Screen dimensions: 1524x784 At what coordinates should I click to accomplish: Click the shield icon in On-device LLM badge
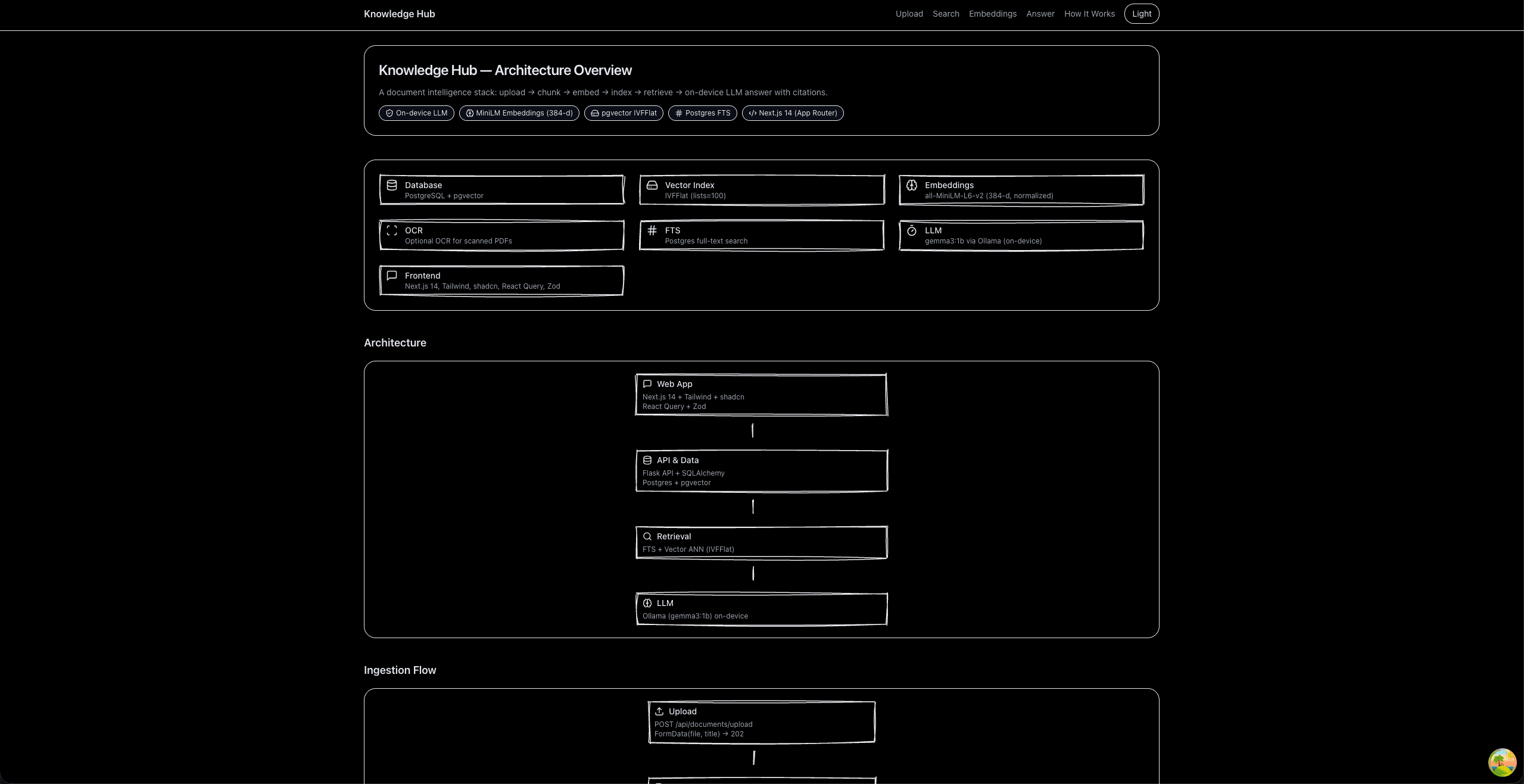pos(389,113)
